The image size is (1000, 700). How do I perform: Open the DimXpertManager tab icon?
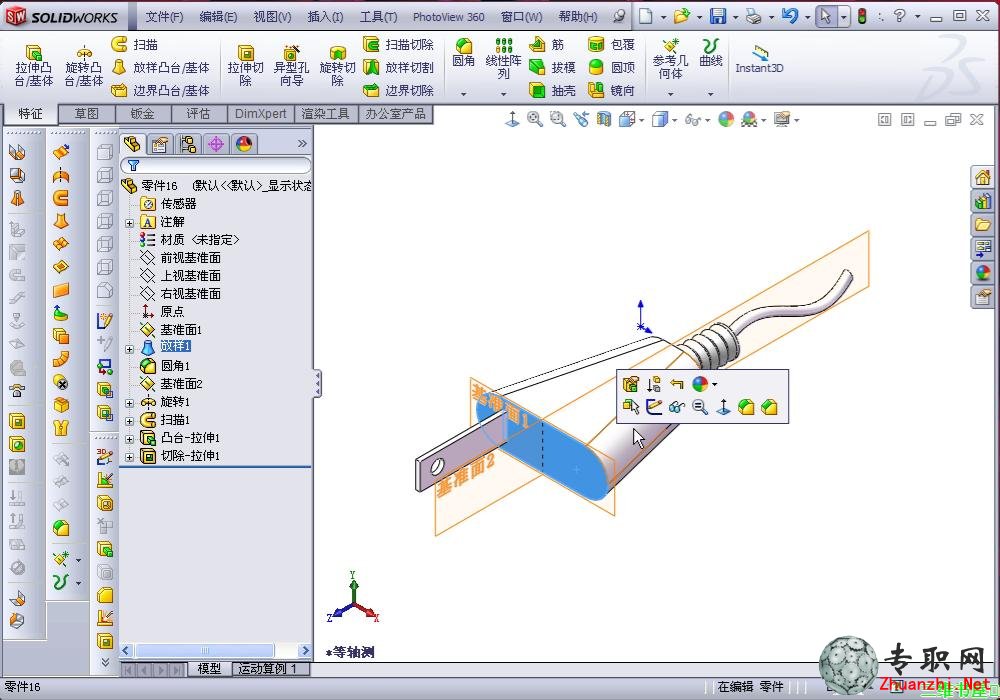216,144
